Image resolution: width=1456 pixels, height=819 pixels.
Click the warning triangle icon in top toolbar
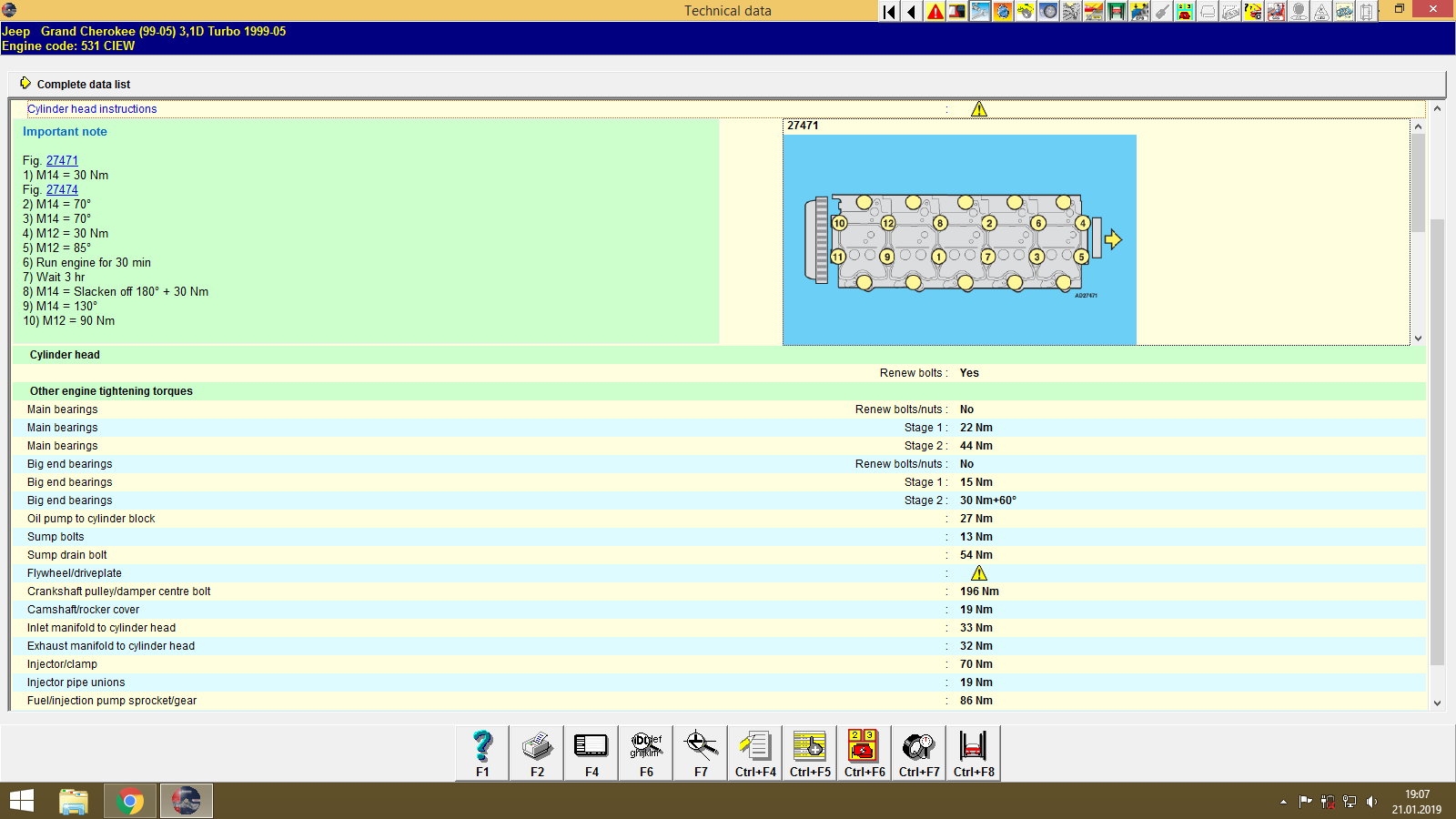coord(934,12)
